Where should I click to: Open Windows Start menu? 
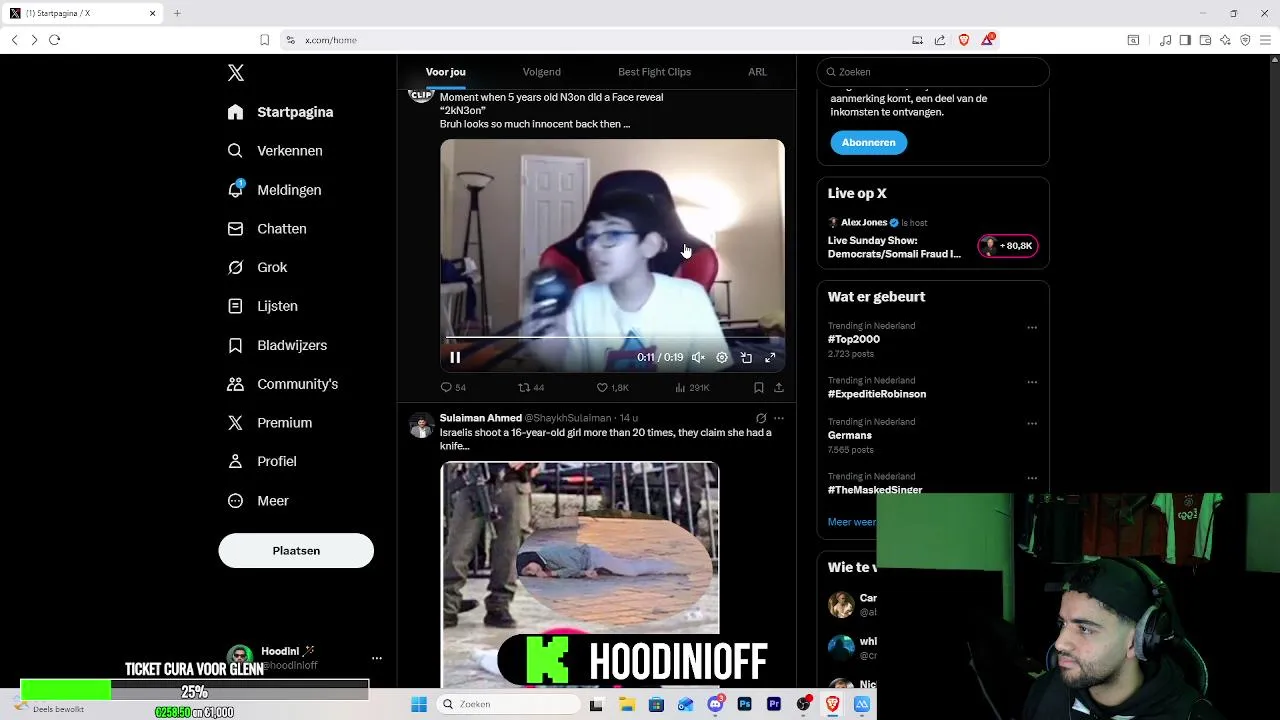click(x=418, y=704)
